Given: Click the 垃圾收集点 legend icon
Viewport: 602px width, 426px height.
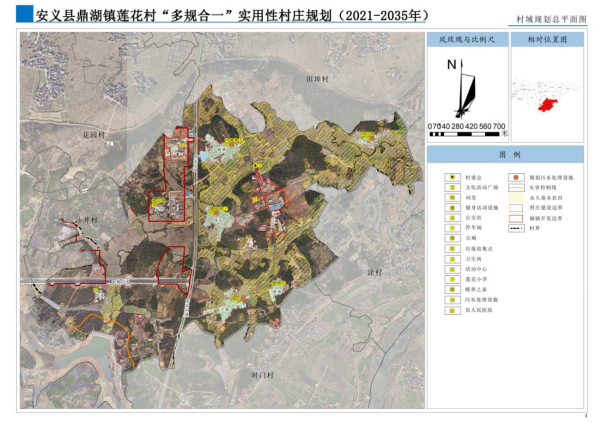Looking at the screenshot, I should (453, 248).
